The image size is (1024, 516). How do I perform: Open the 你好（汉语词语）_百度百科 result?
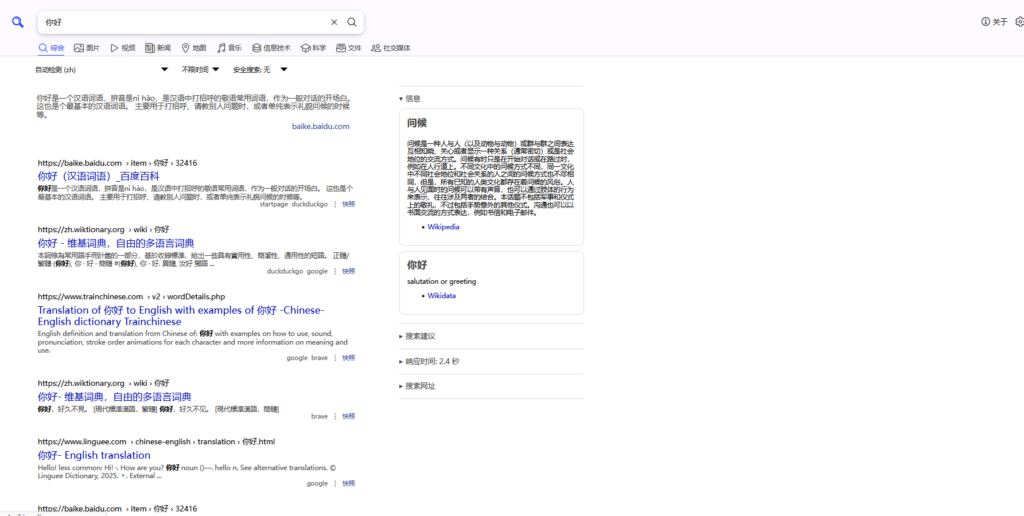pos(98,176)
